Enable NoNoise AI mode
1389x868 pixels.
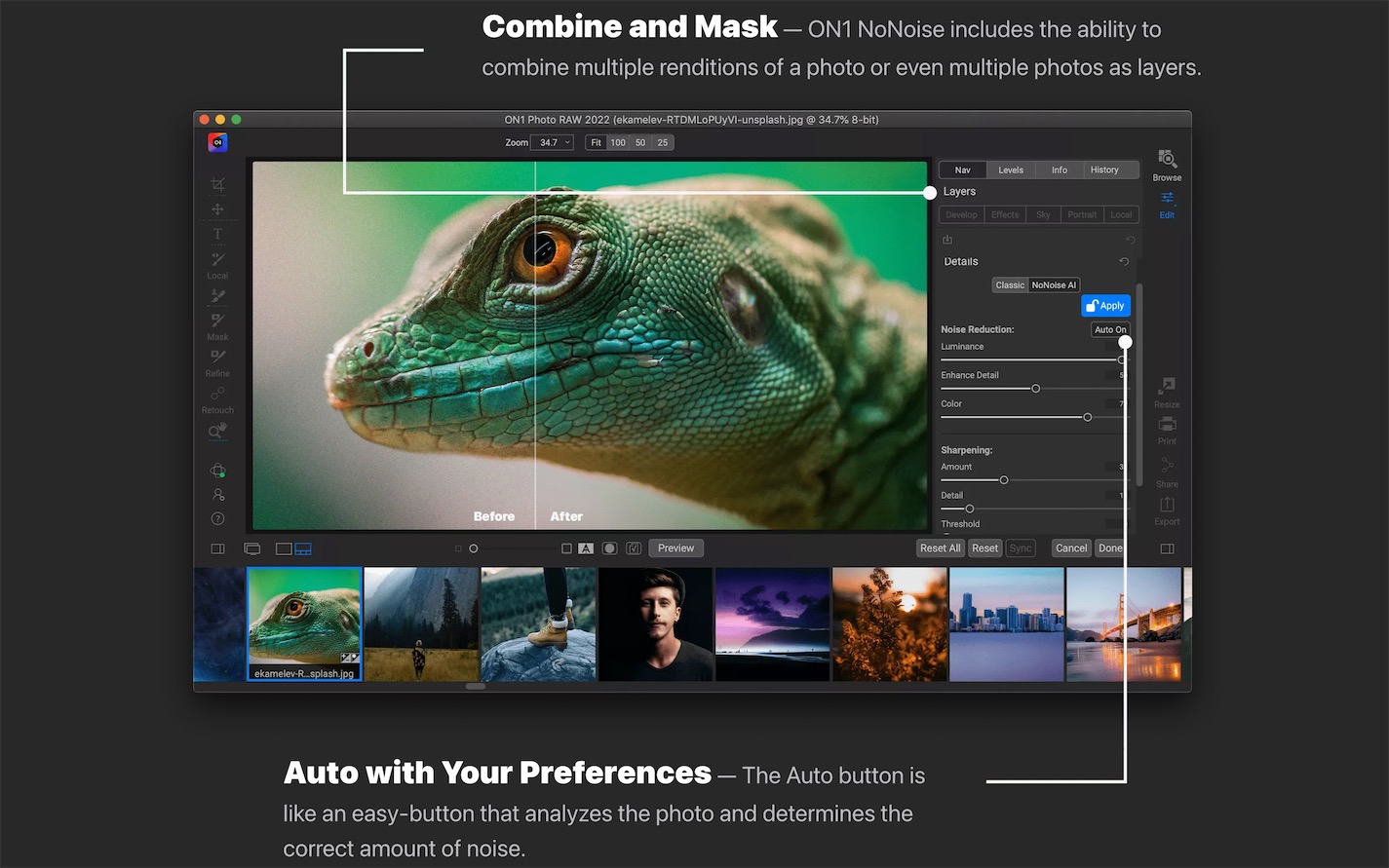coord(1054,285)
